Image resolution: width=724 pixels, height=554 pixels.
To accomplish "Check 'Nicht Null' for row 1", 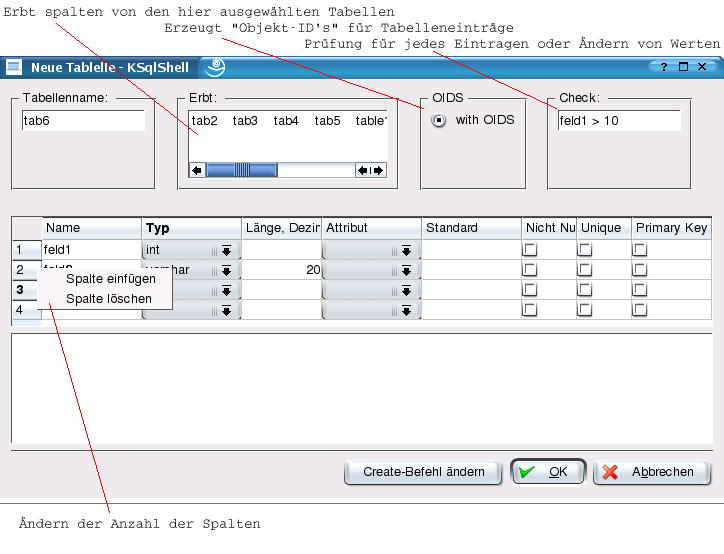I will [x=530, y=250].
